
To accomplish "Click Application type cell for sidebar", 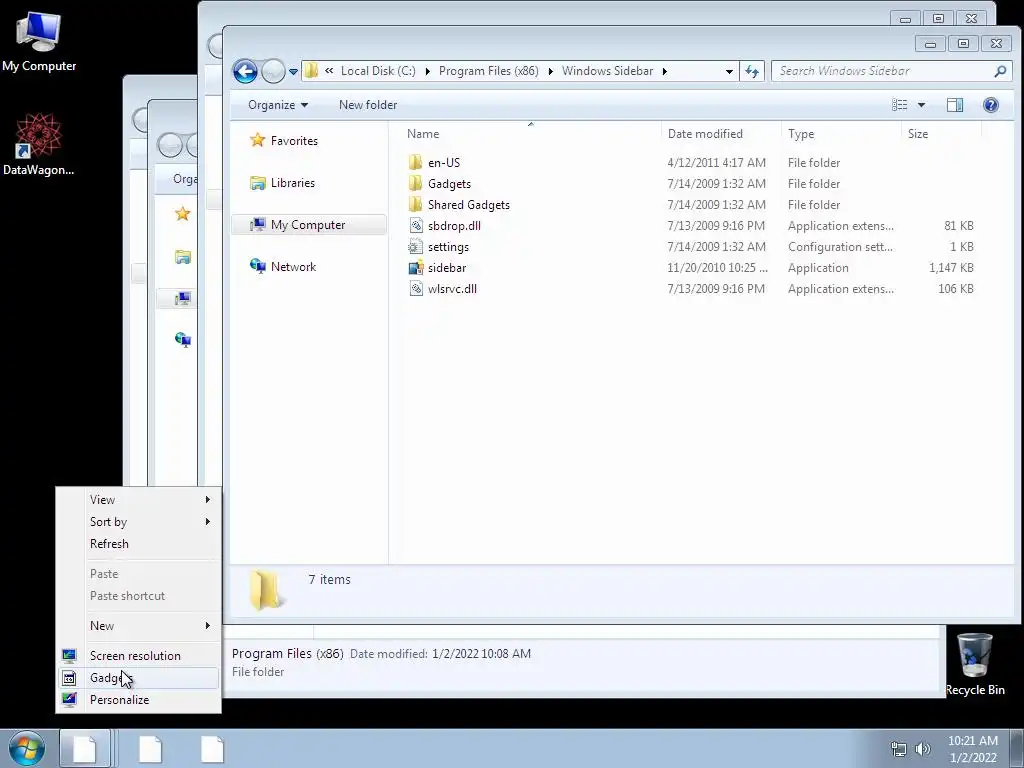I will (818, 268).
